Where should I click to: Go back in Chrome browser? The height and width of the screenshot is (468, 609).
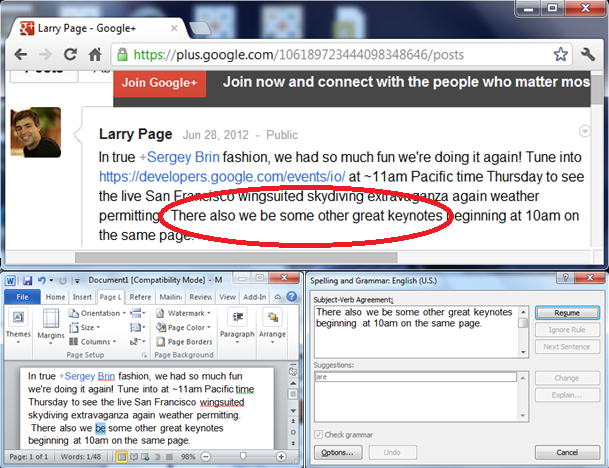click(x=21, y=54)
